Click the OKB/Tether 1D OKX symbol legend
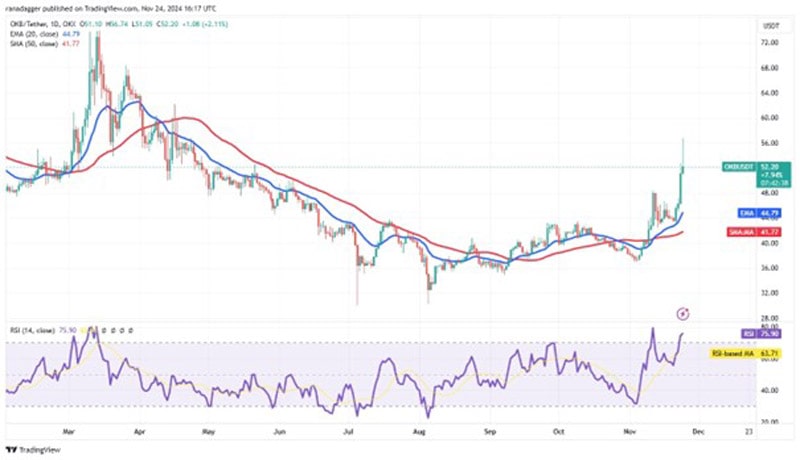The image size is (800, 460). [x=42, y=24]
